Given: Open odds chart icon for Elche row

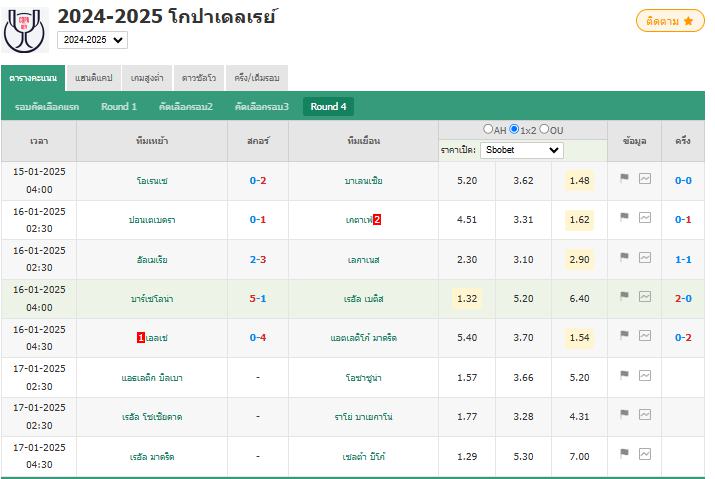Looking at the screenshot, I should pyautogui.click(x=645, y=335).
